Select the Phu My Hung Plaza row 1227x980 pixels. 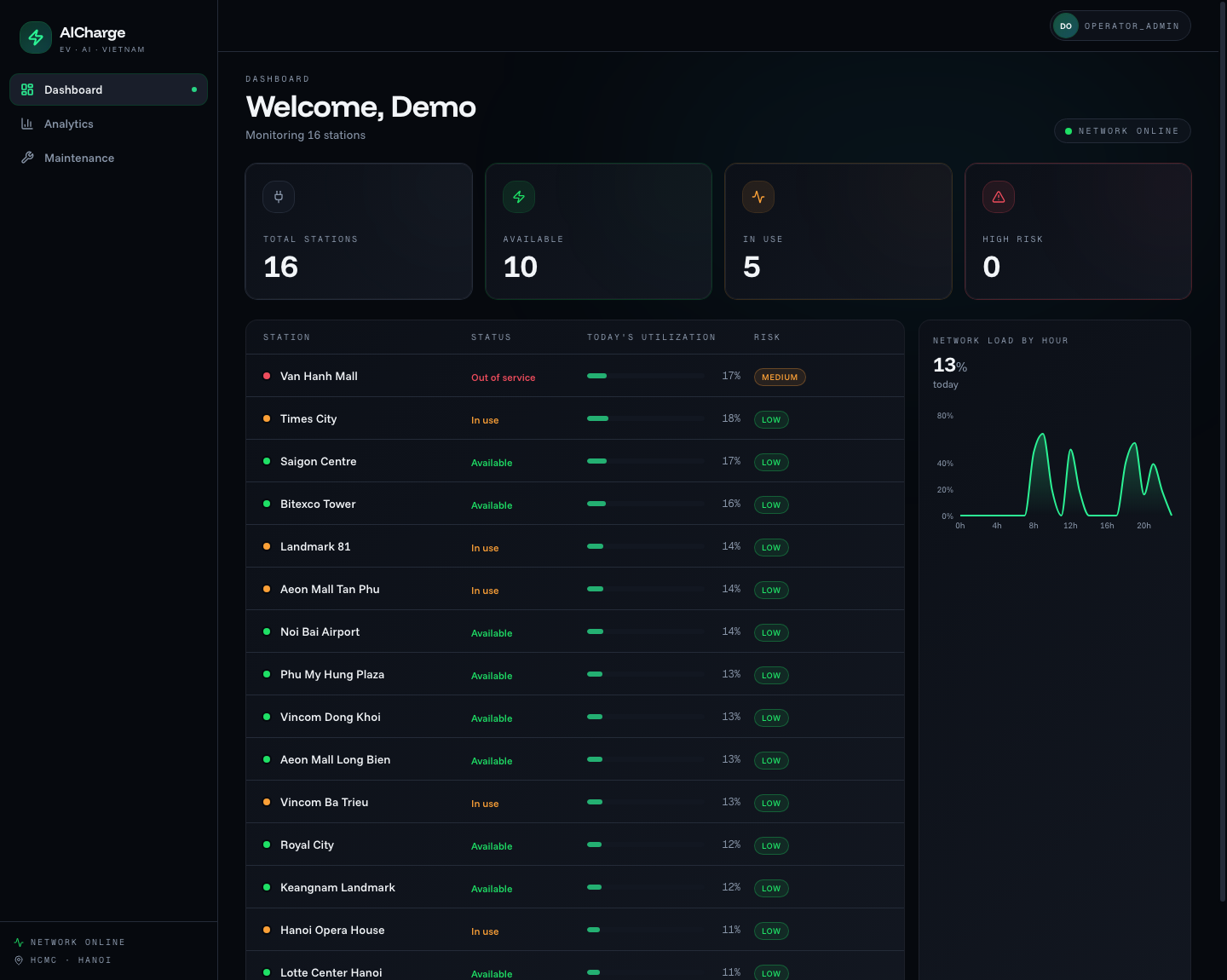575,674
